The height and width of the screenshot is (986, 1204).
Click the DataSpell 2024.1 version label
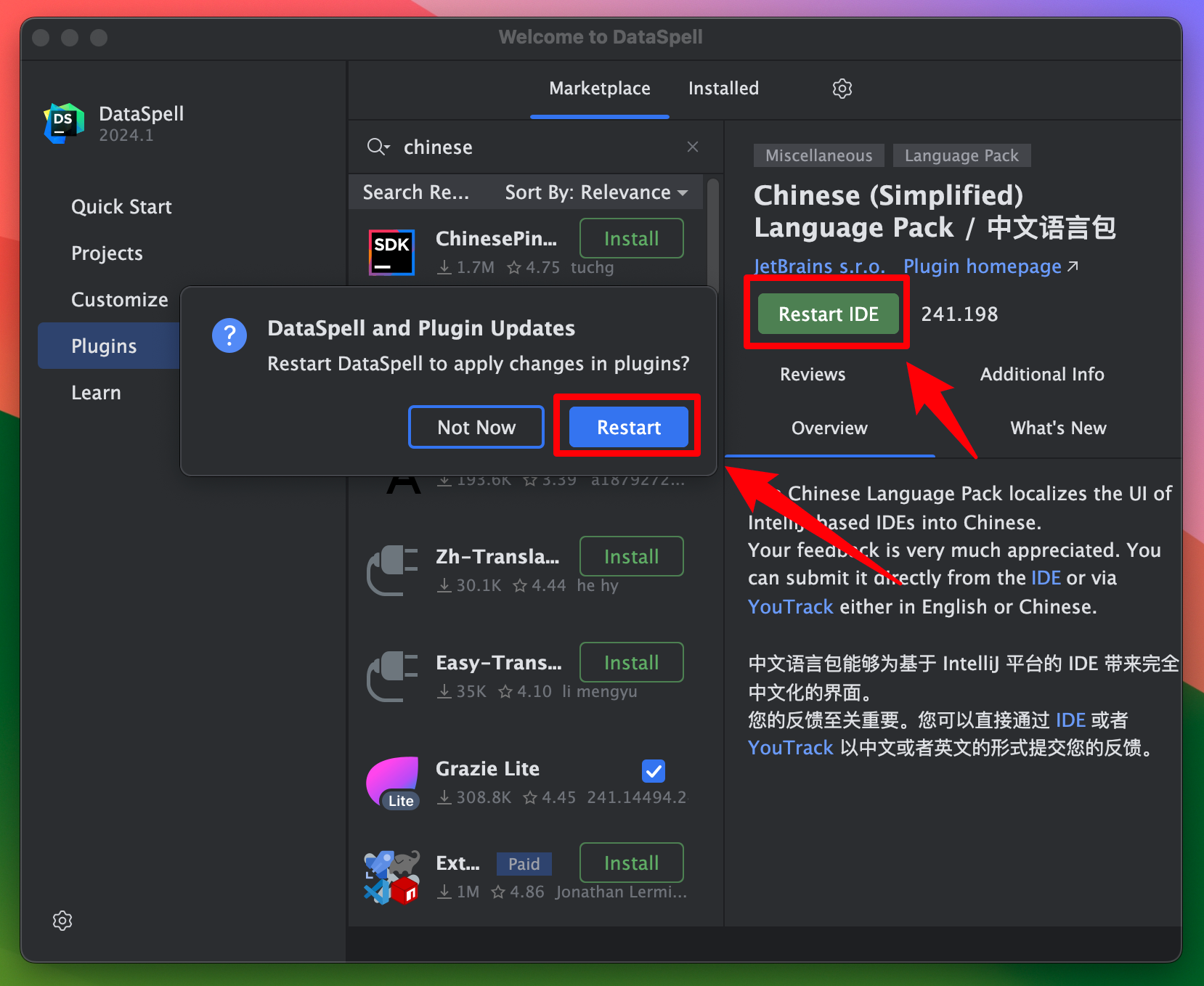pyautogui.click(x=126, y=136)
